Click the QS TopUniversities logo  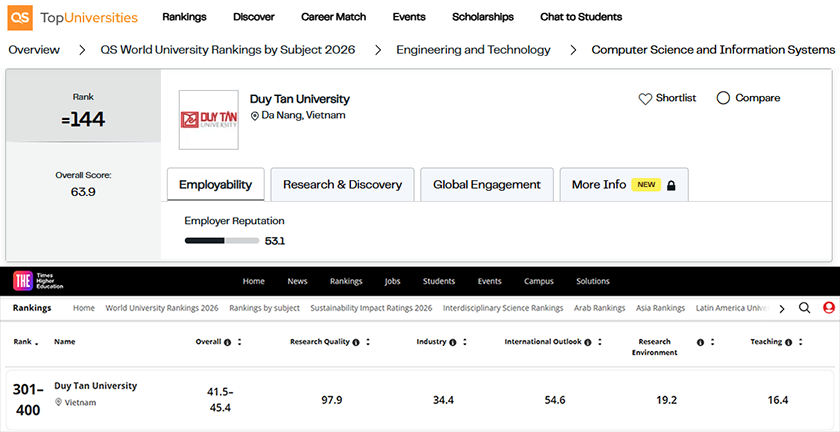[73, 17]
